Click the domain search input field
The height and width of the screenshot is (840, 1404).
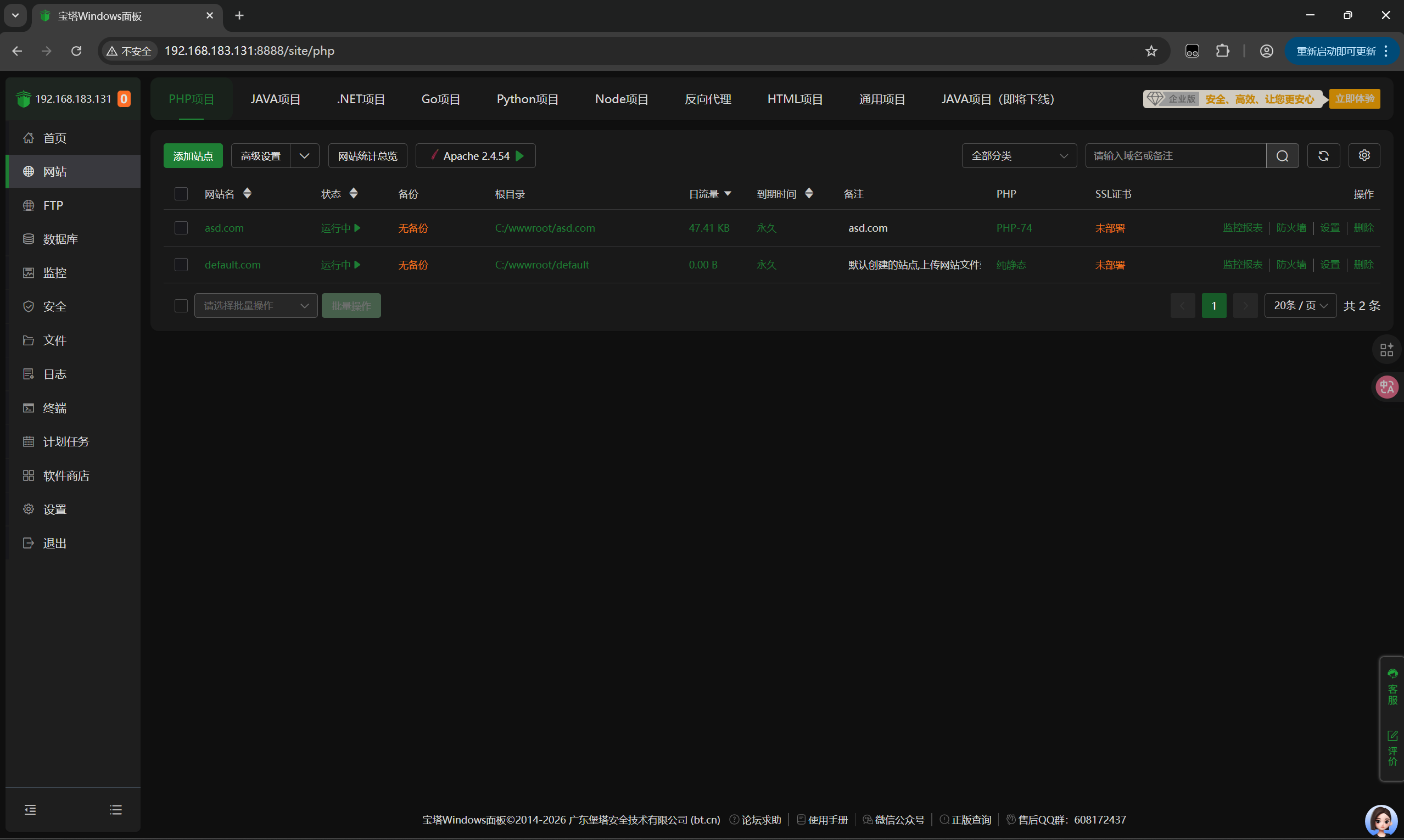[x=1174, y=156]
